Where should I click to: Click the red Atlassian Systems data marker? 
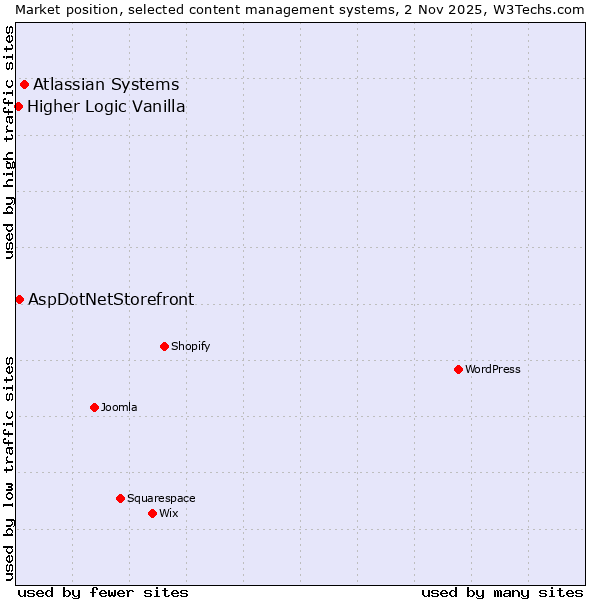24,85
